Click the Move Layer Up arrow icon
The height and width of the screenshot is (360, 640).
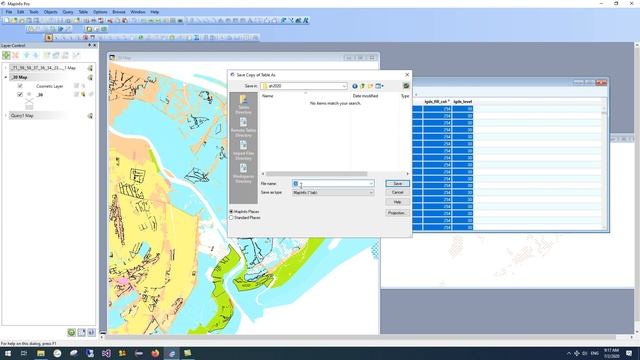[27, 55]
